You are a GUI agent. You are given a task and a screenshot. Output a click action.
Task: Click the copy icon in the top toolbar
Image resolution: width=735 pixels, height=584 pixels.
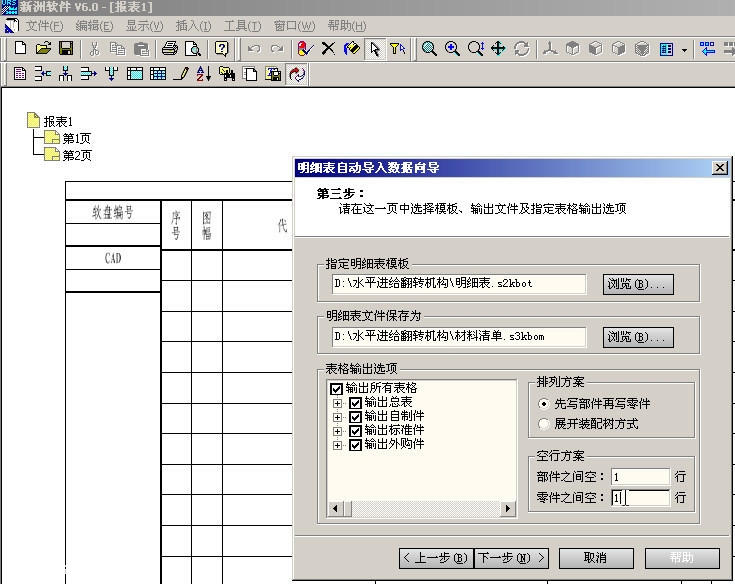click(117, 49)
